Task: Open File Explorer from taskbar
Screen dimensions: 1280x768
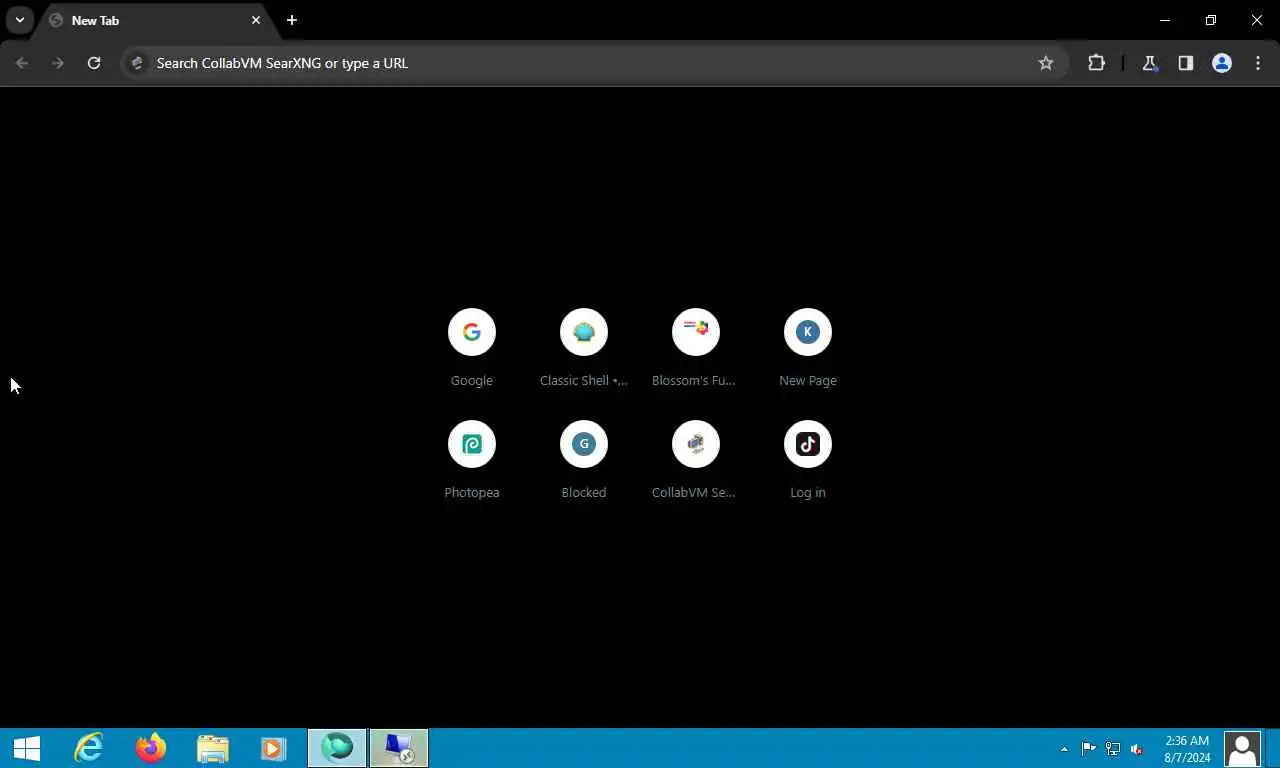Action: pyautogui.click(x=212, y=748)
